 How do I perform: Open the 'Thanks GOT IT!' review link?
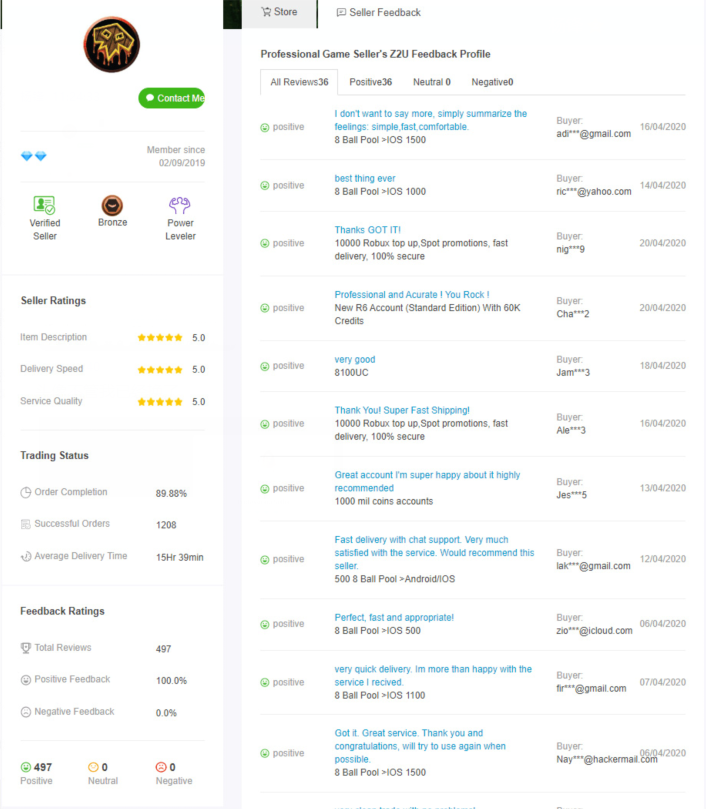[x=367, y=230]
